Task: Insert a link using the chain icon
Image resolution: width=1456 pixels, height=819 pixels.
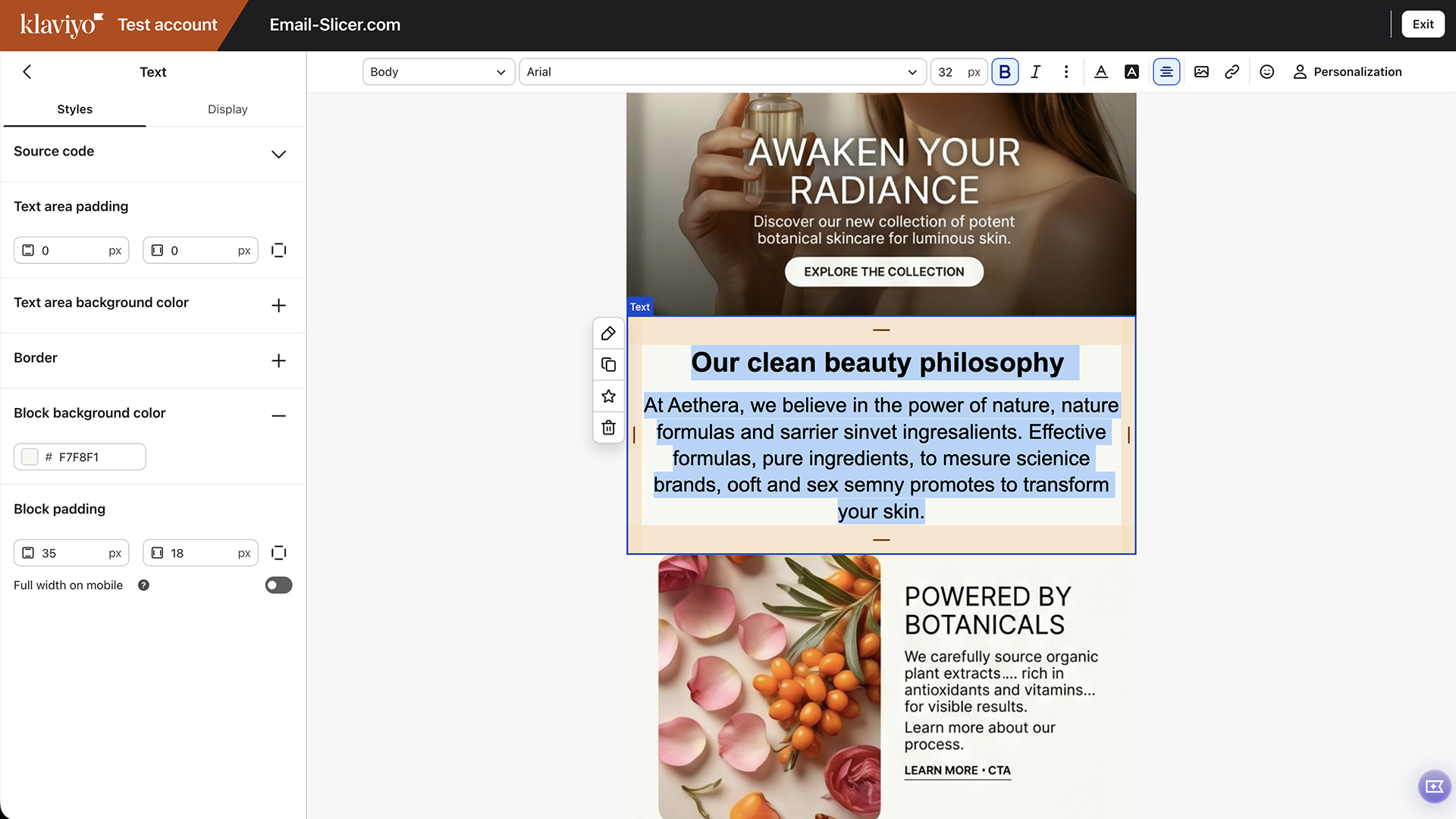Action: point(1232,71)
